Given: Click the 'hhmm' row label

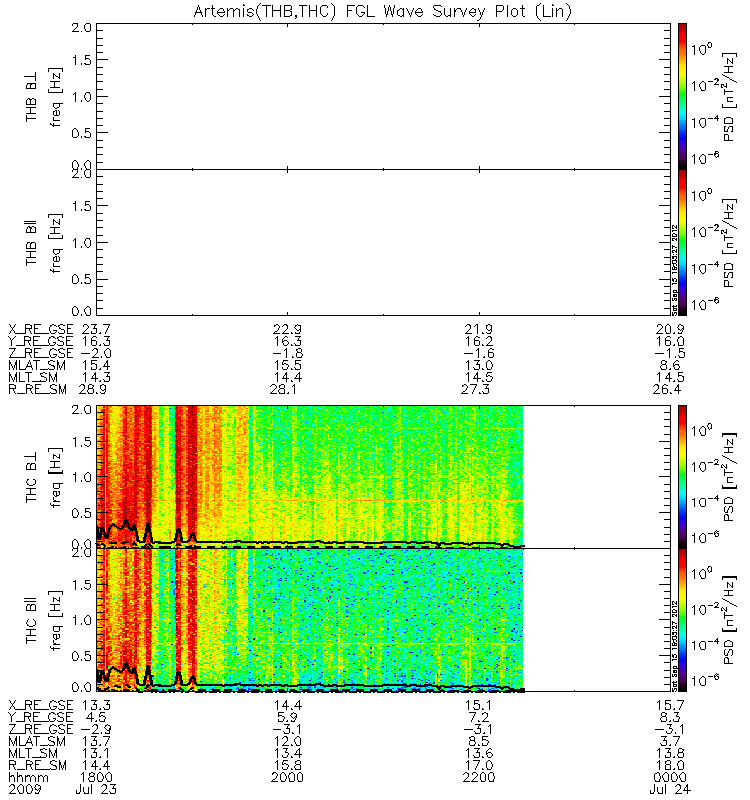Looking at the screenshot, I should coord(28,778).
